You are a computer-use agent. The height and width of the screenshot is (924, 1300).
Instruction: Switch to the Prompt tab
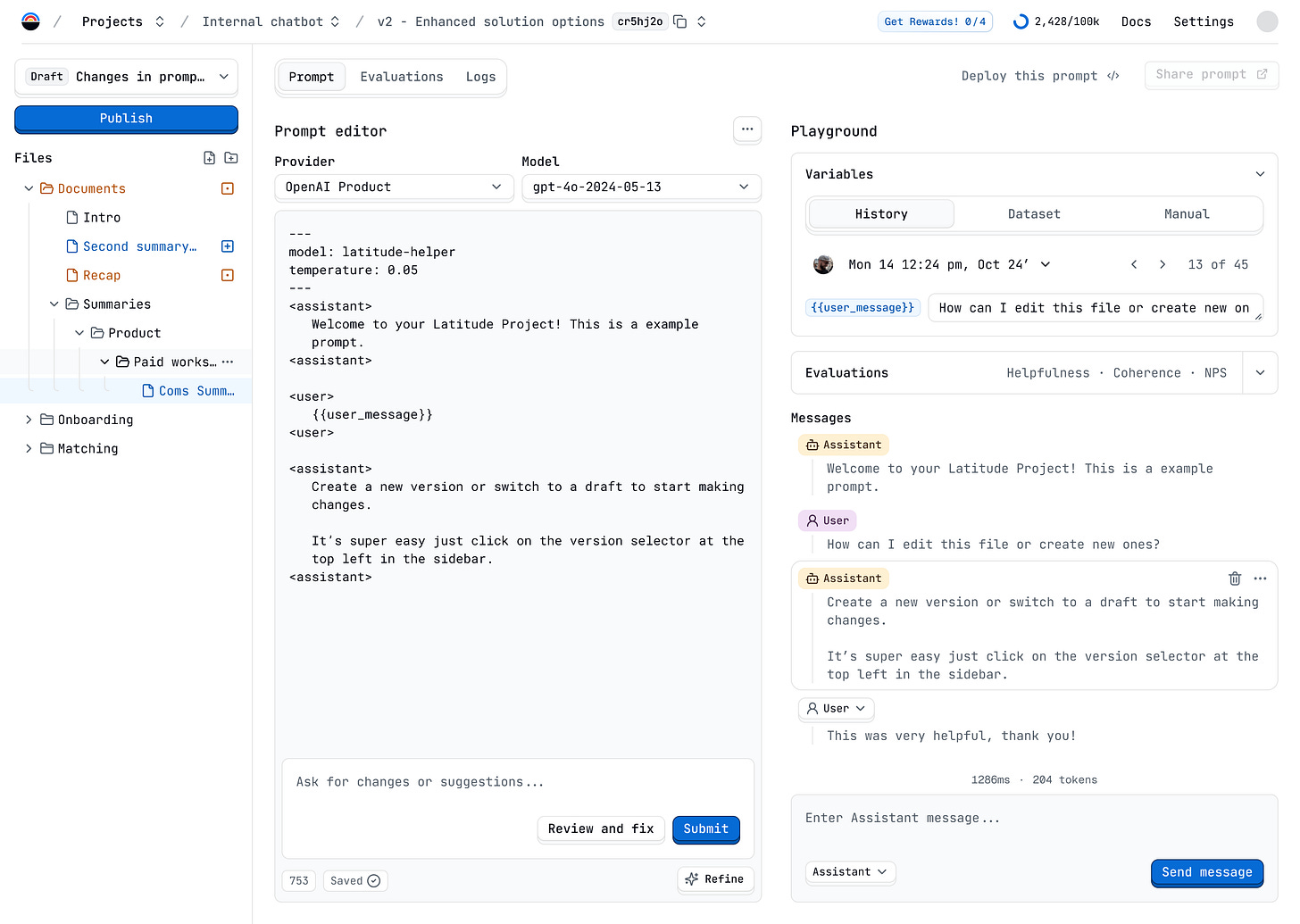click(312, 77)
